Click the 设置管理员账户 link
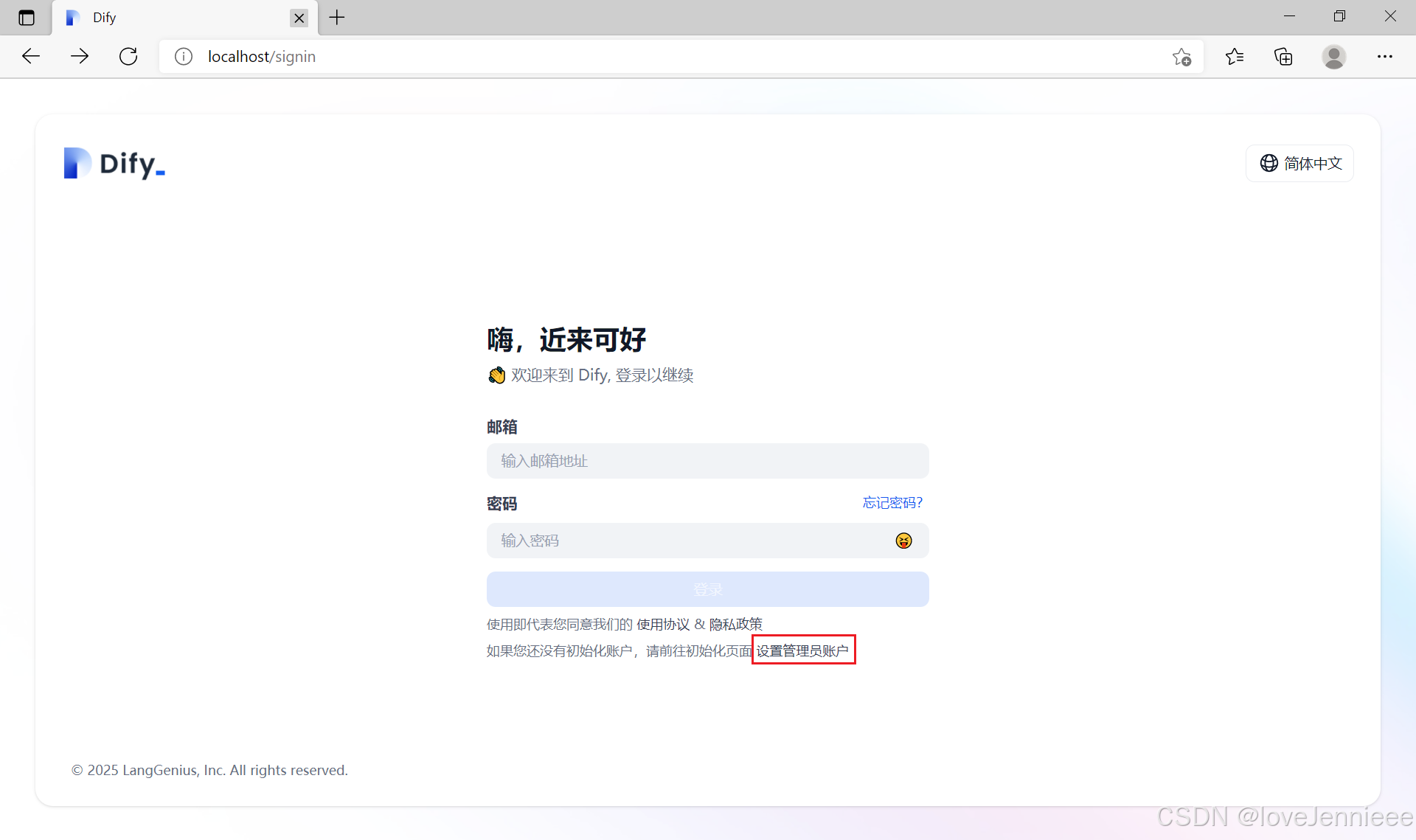1416x840 pixels. coord(802,650)
